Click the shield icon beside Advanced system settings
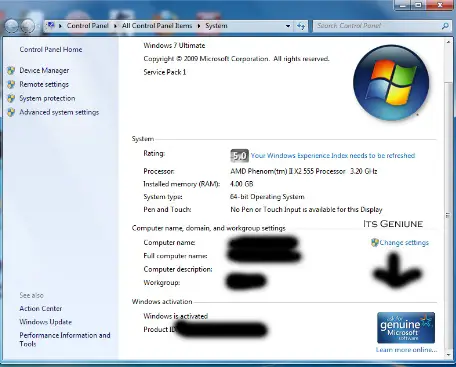Screen dimensions: 456x367 tap(11, 112)
